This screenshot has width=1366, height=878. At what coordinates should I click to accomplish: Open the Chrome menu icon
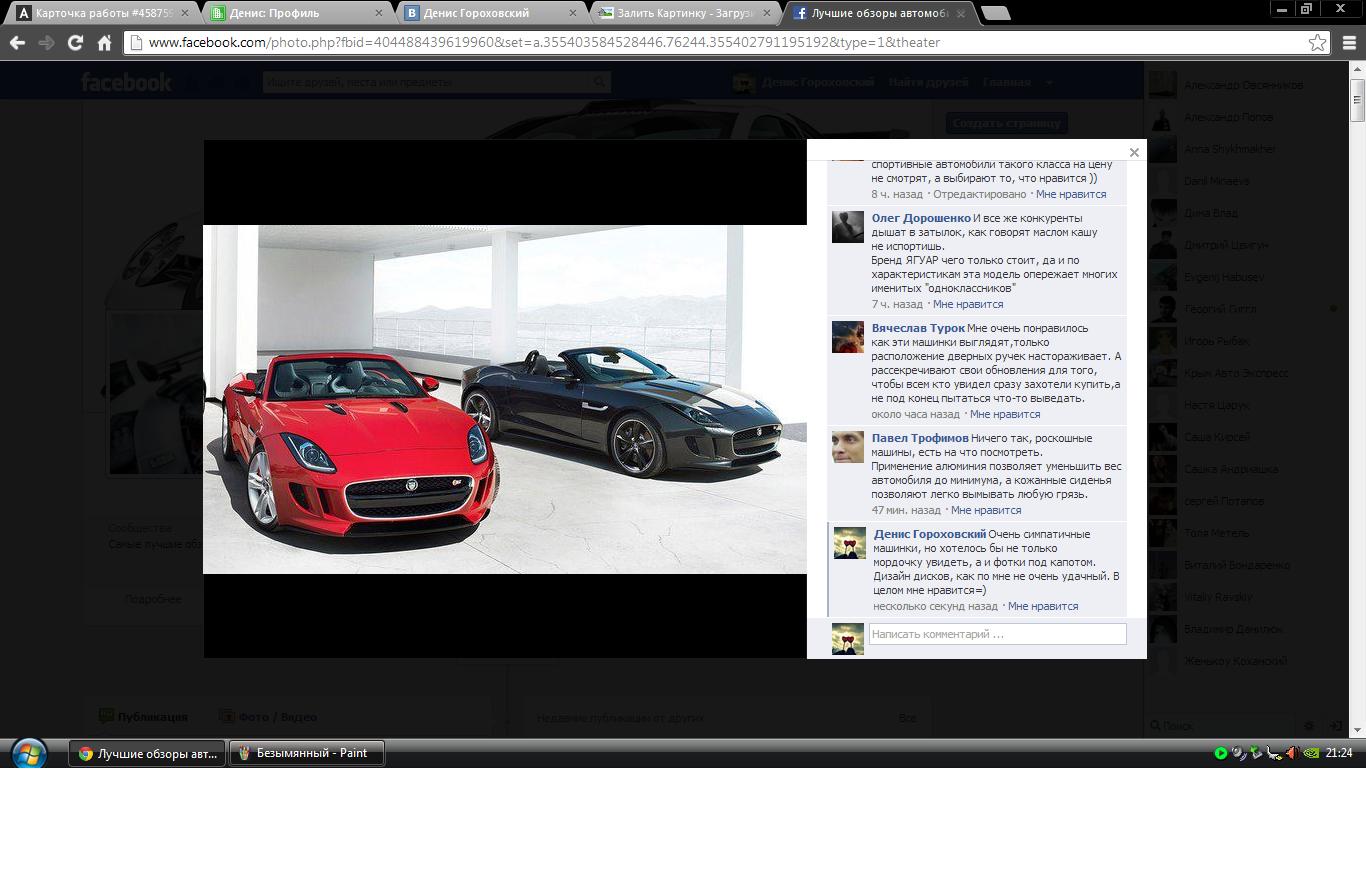(1349, 43)
